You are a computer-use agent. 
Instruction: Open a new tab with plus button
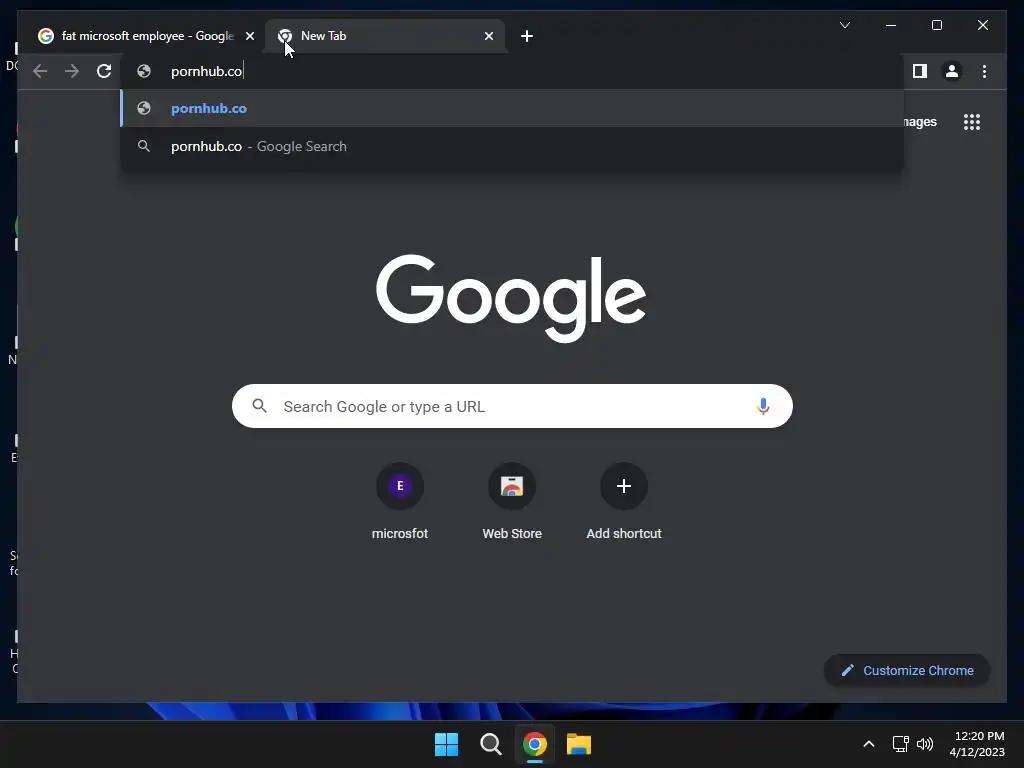pos(527,36)
